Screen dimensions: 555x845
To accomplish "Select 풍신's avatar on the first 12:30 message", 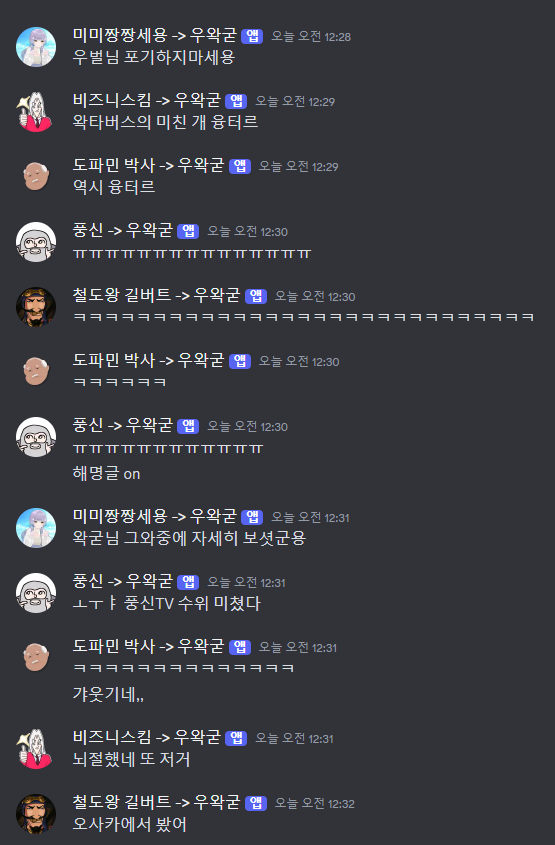I will click(36, 242).
